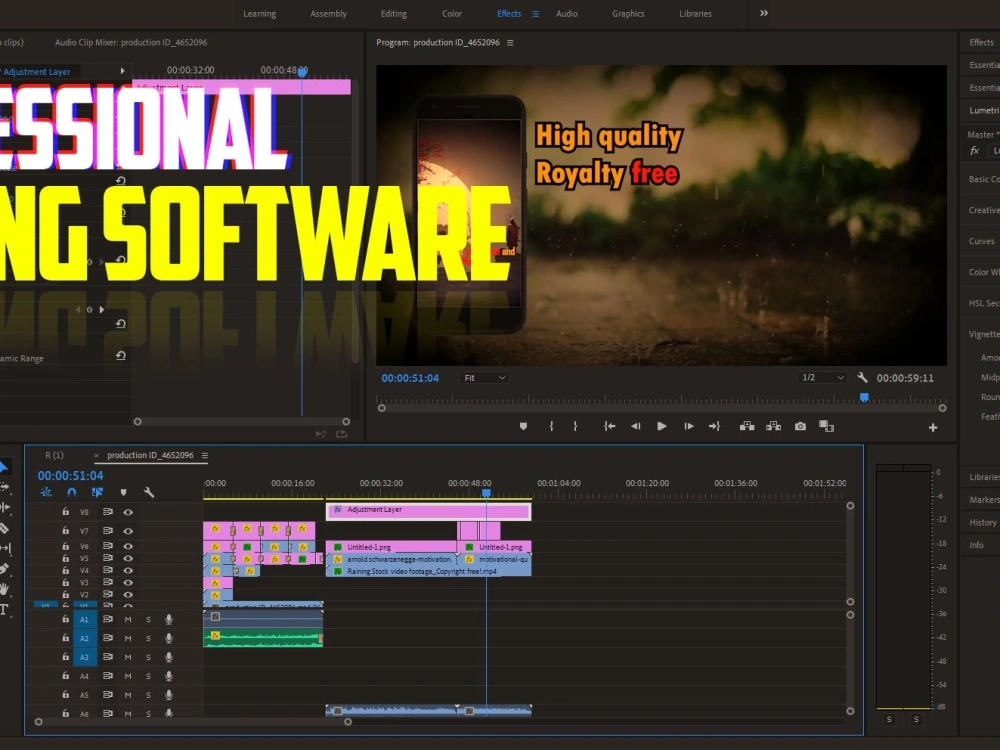This screenshot has height=750, width=1000.
Task: Click the Program monitor playhead marker
Action: 864,397
